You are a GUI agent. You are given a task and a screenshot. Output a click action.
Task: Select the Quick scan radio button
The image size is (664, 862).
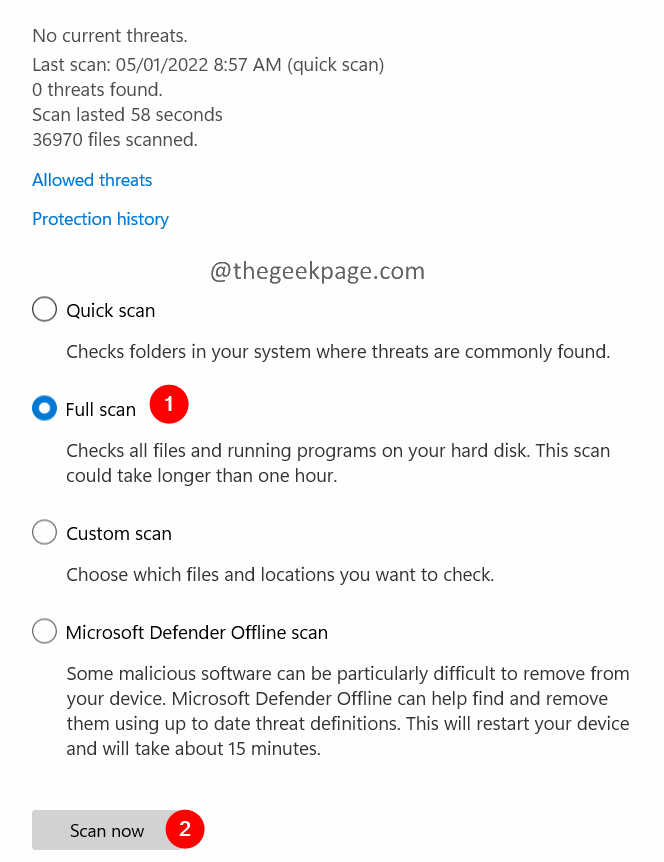click(44, 310)
